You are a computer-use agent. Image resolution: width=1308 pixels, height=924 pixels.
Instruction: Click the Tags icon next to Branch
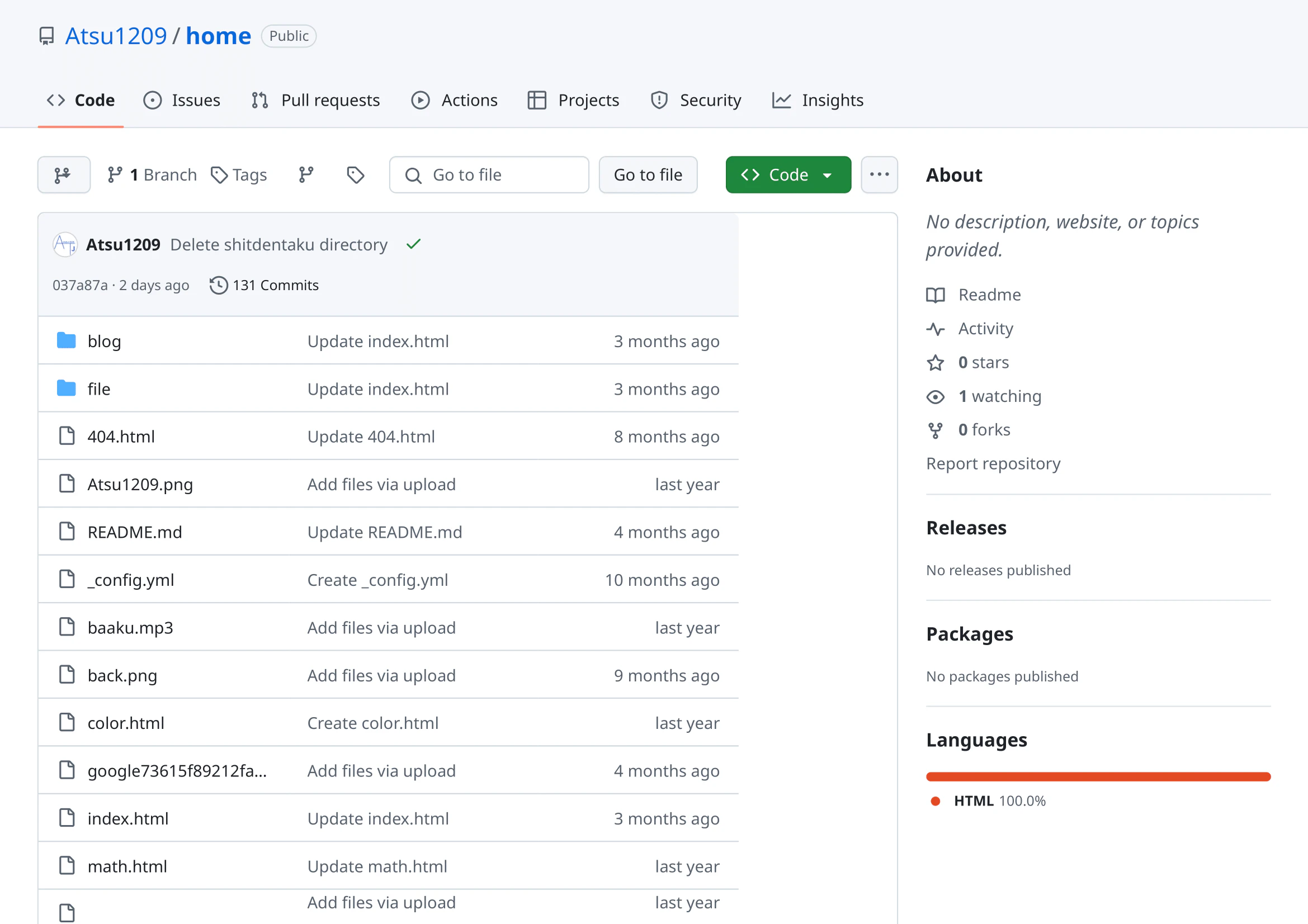(x=220, y=175)
